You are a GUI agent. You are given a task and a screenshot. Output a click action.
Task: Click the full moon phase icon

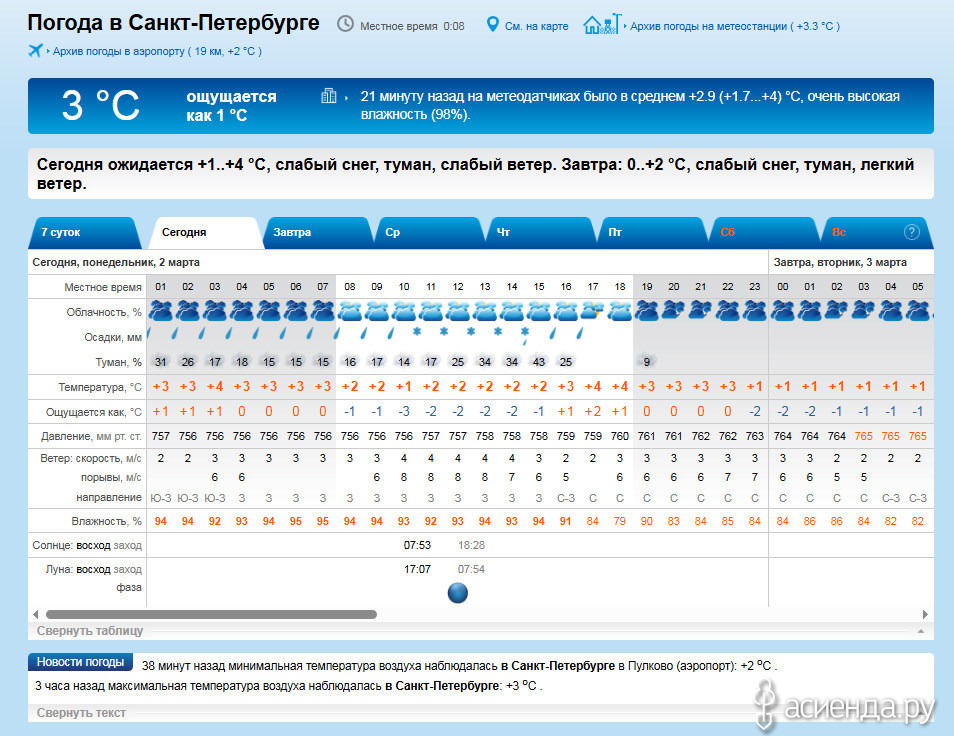coord(458,593)
